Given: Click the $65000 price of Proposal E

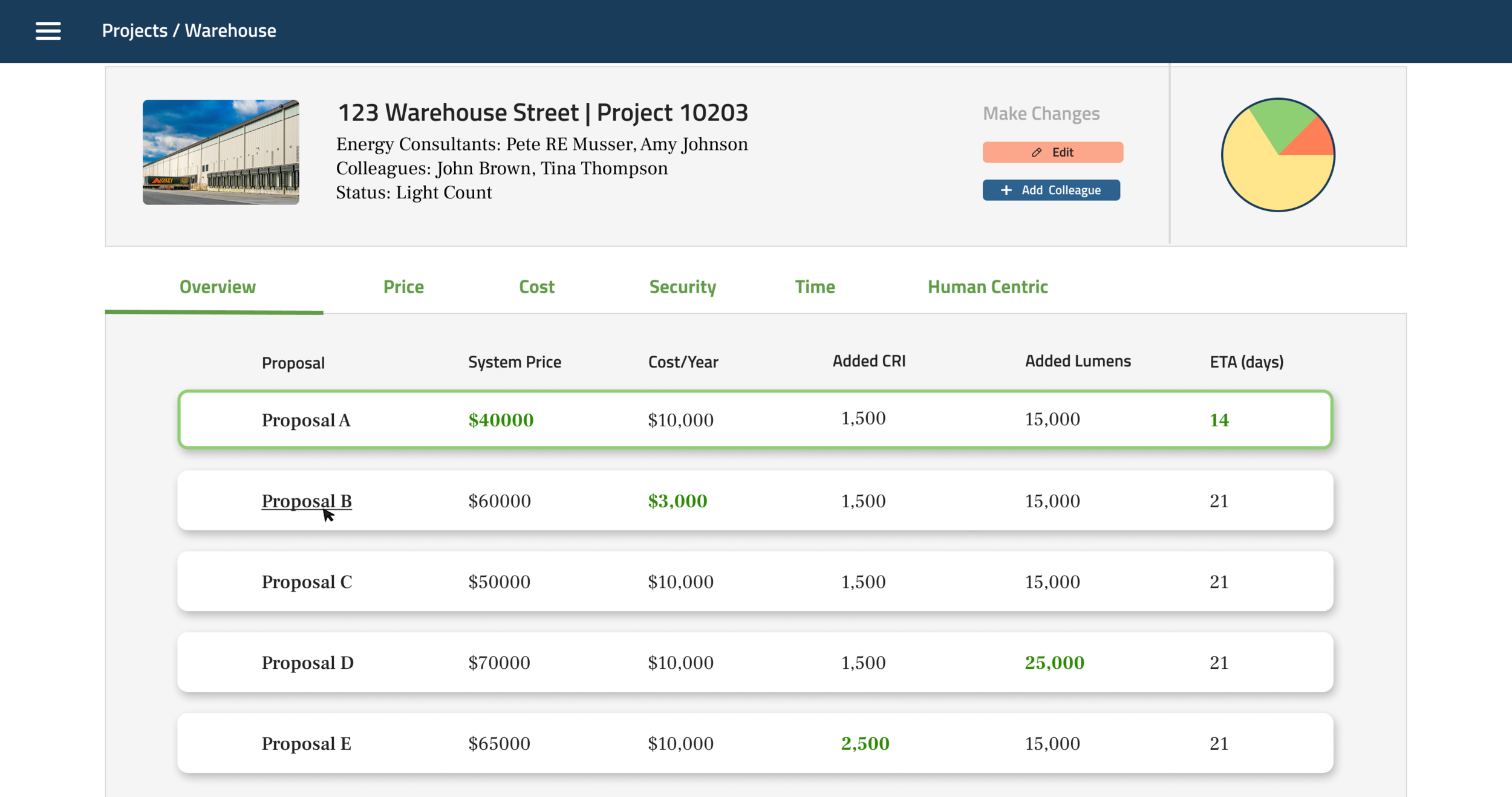Looking at the screenshot, I should pos(499,744).
